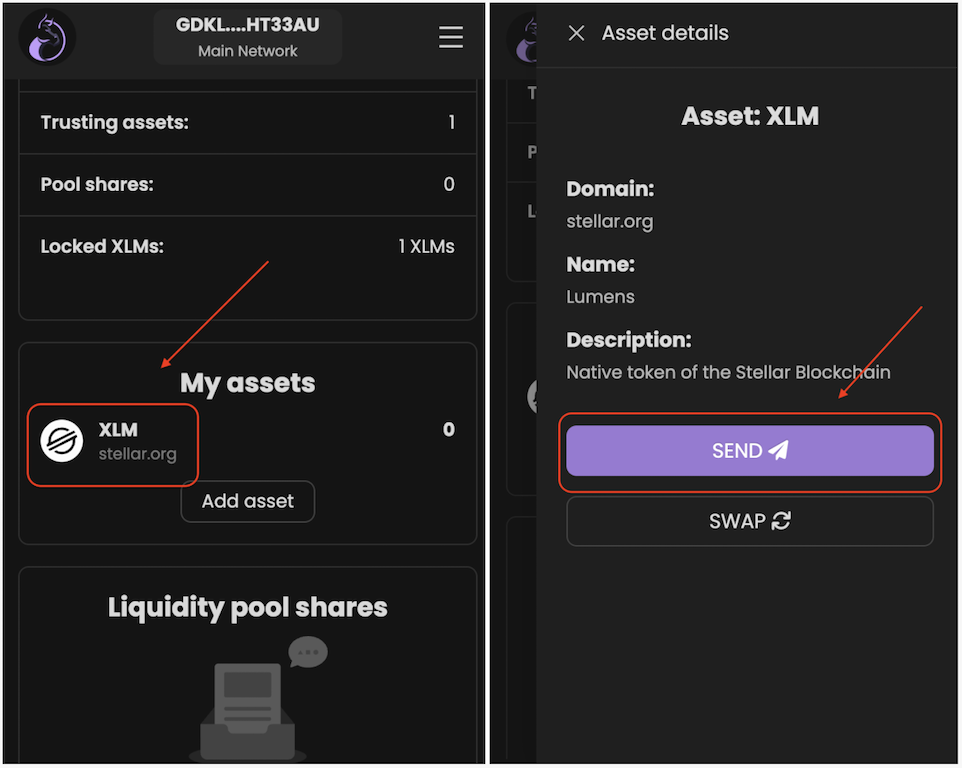Click the Trusting assets row
Viewport: 962px width, 768px height.
tap(247, 123)
